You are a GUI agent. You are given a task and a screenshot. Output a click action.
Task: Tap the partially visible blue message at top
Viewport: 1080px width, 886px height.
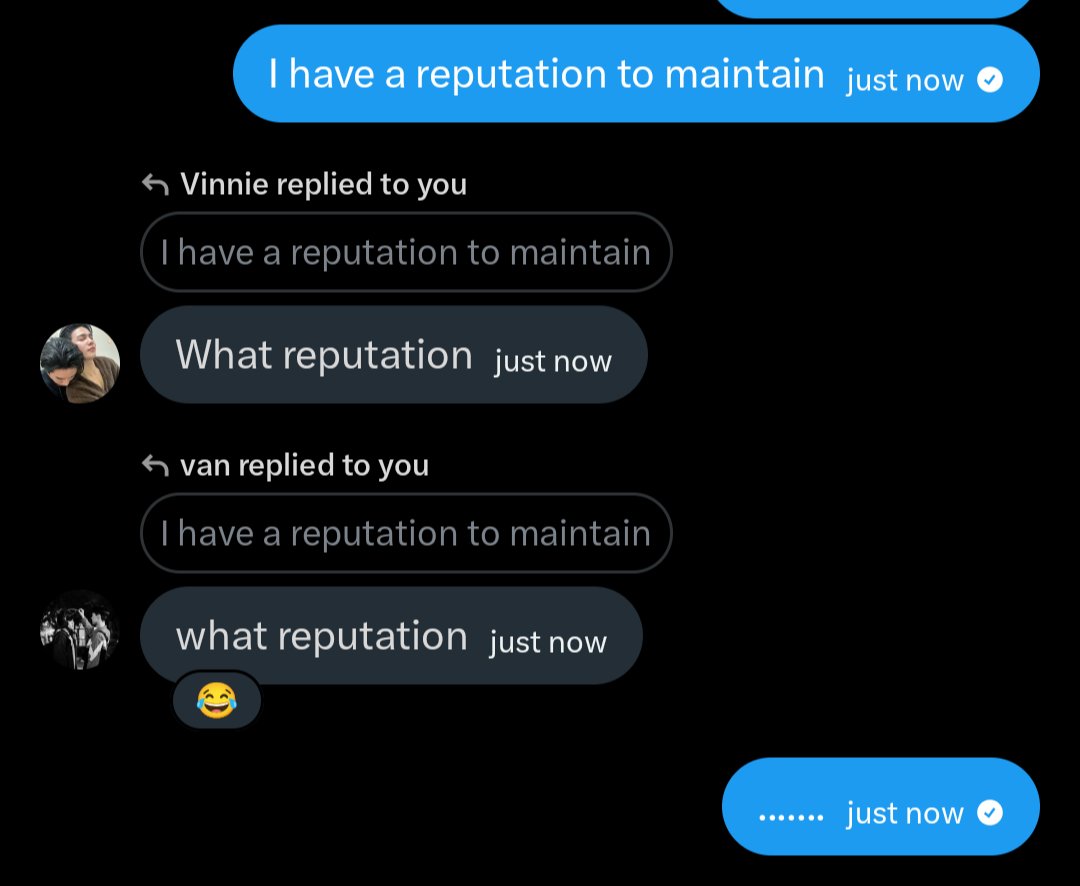875,8
